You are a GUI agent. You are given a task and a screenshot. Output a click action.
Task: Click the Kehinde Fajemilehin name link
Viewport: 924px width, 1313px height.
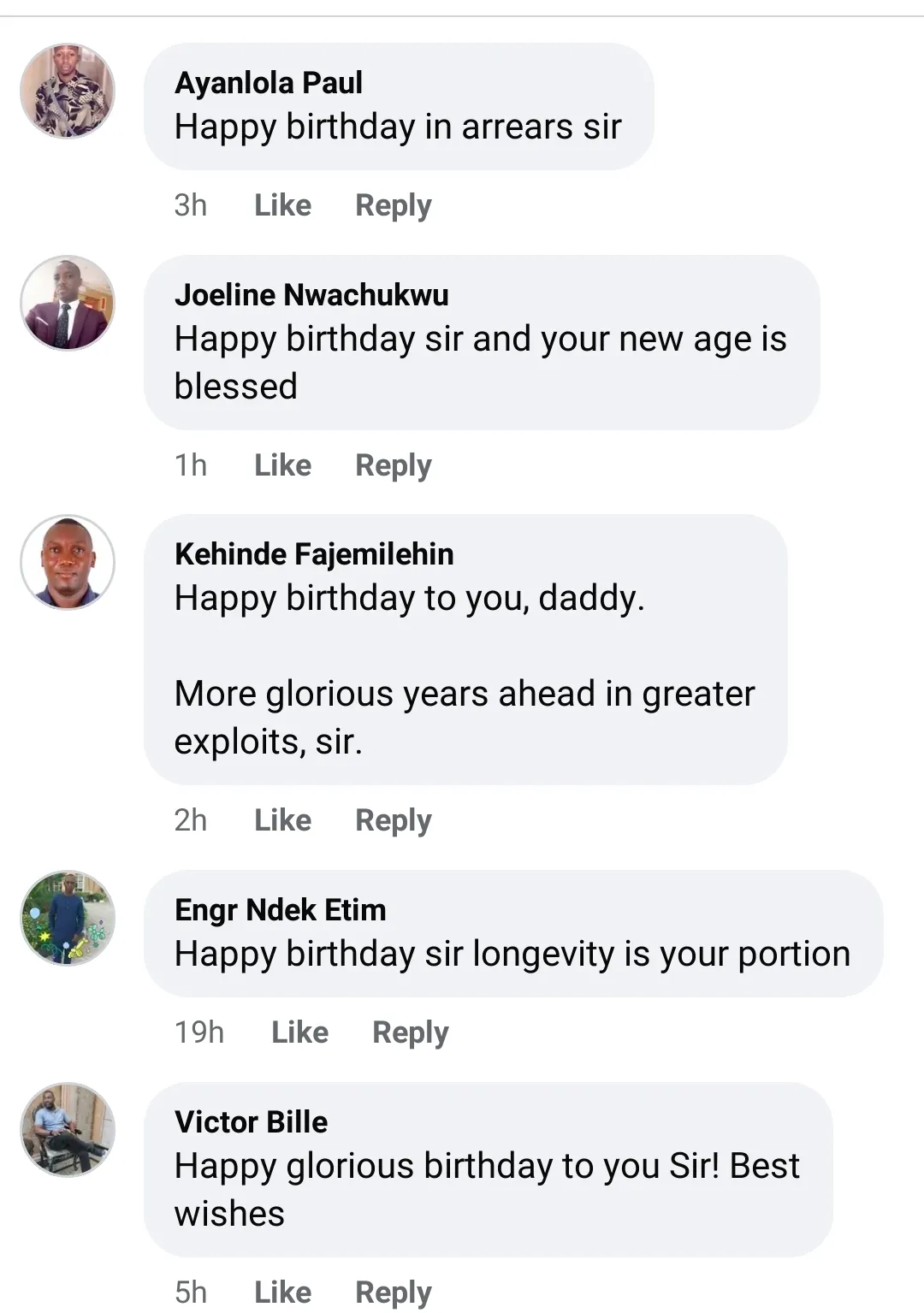coord(314,554)
